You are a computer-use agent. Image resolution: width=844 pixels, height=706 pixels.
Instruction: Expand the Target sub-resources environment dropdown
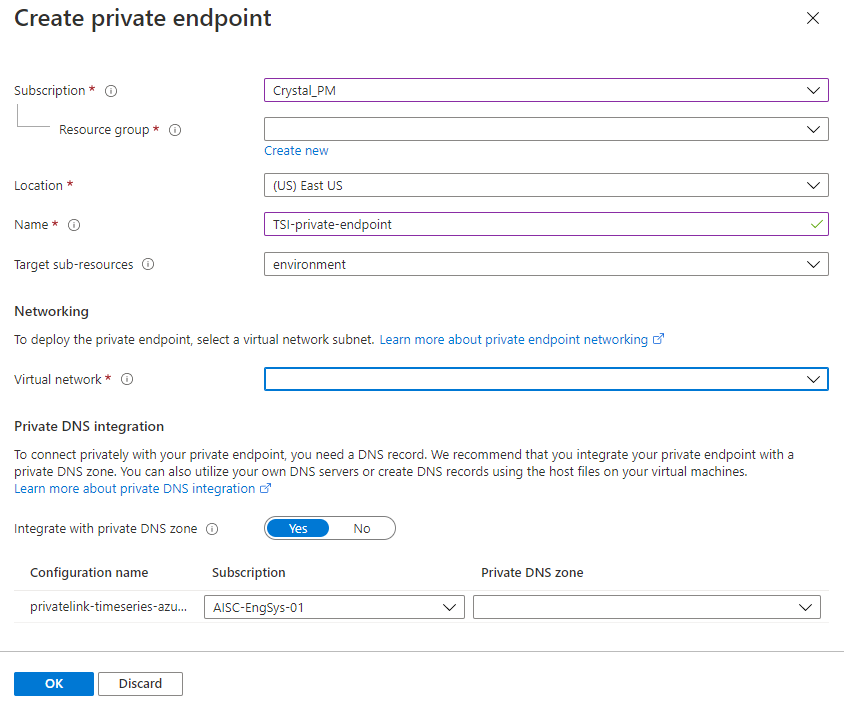click(x=546, y=264)
